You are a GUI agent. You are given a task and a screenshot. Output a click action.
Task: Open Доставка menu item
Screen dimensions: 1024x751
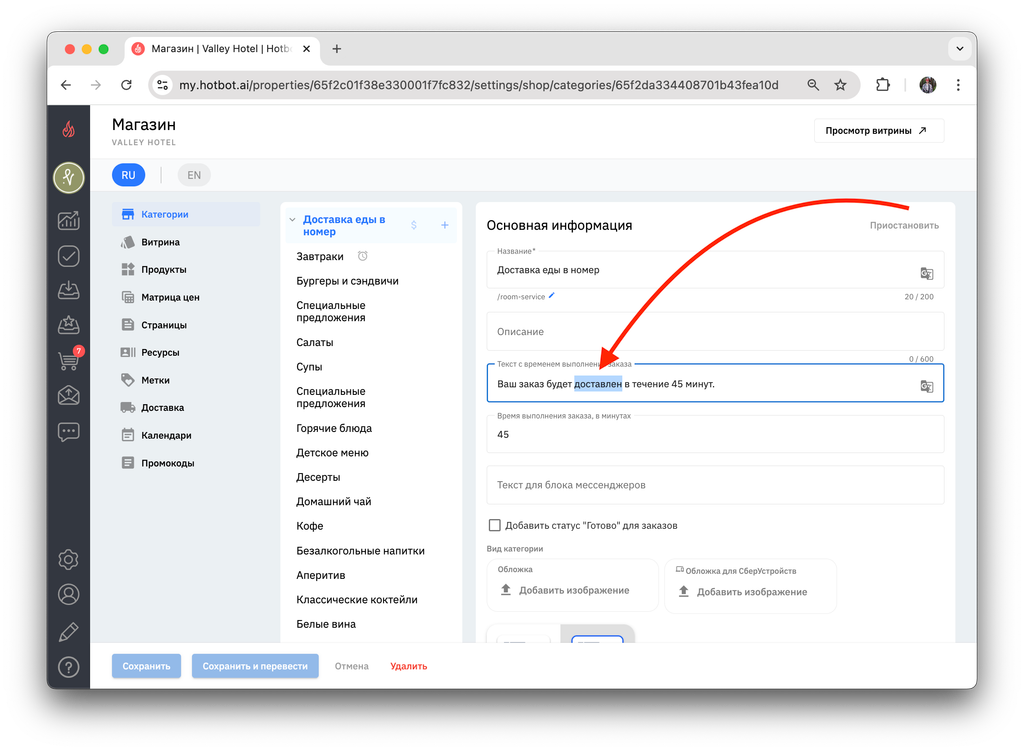coord(186,407)
